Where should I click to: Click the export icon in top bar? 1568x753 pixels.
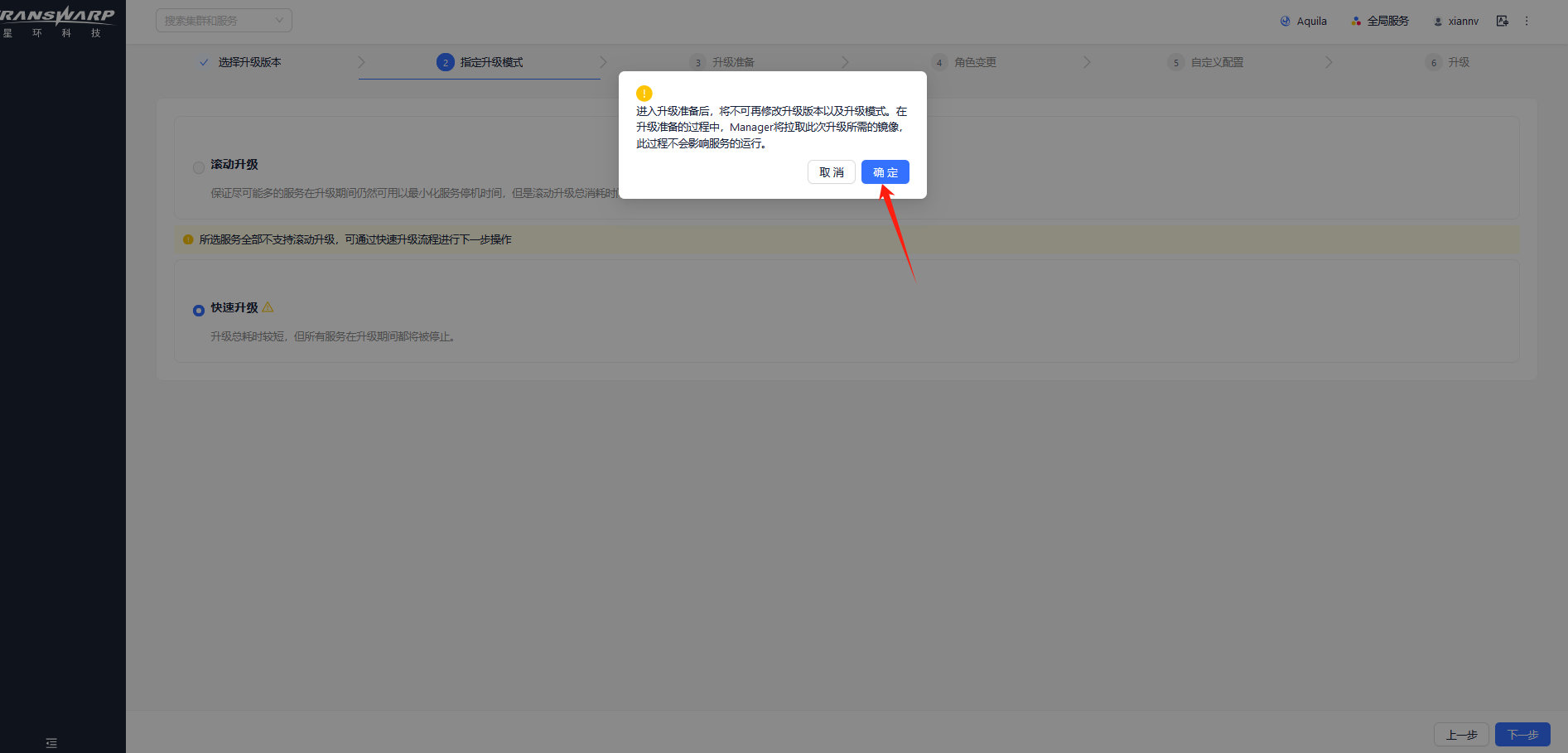[1502, 21]
